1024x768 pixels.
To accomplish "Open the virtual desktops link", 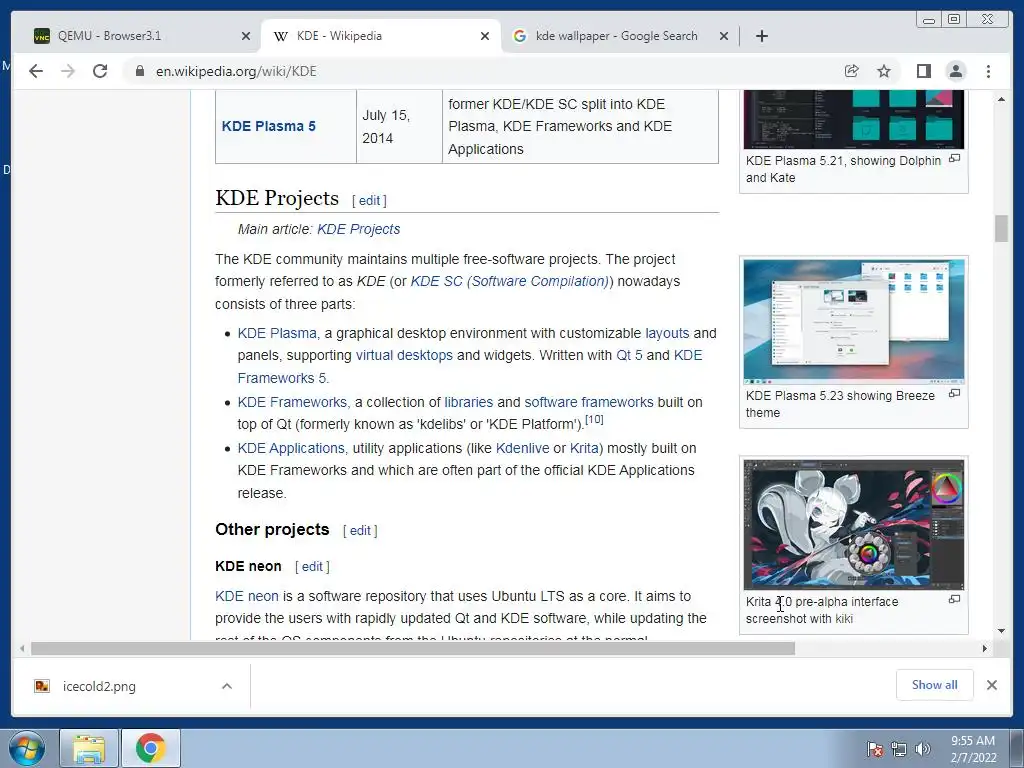I will pyautogui.click(x=404, y=355).
